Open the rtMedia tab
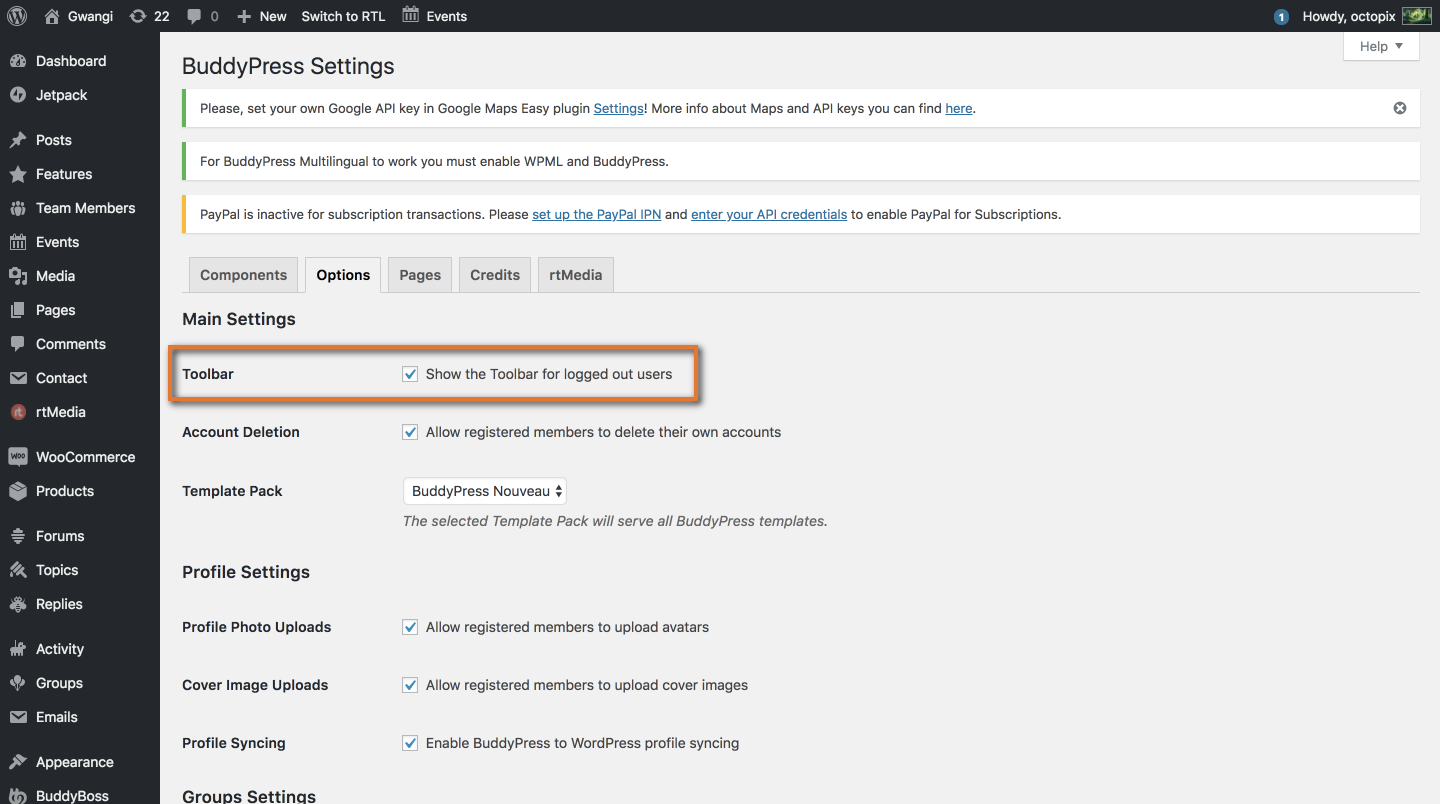Viewport: 1440px width, 804px height. click(x=576, y=275)
